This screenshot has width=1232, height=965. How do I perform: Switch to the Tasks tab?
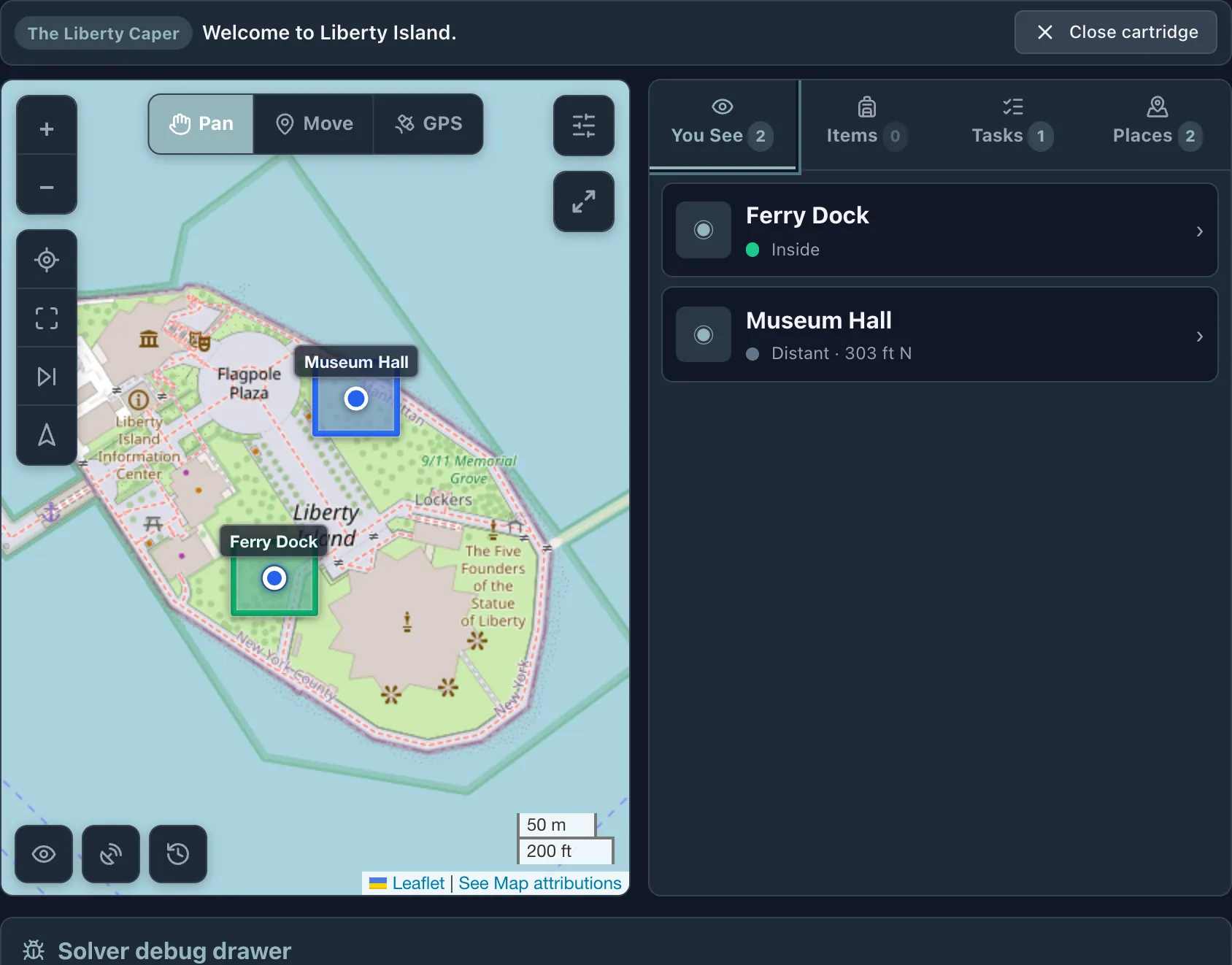1012,124
